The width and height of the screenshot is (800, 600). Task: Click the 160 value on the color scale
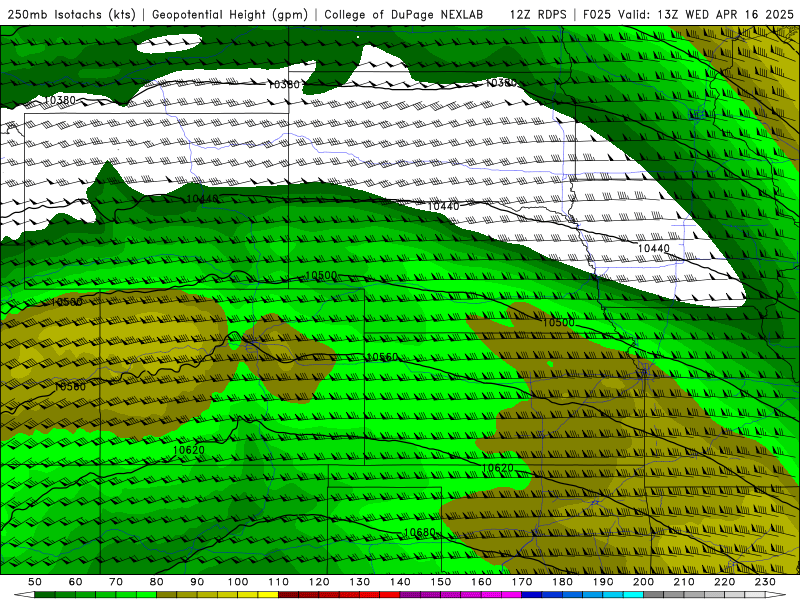[482, 582]
